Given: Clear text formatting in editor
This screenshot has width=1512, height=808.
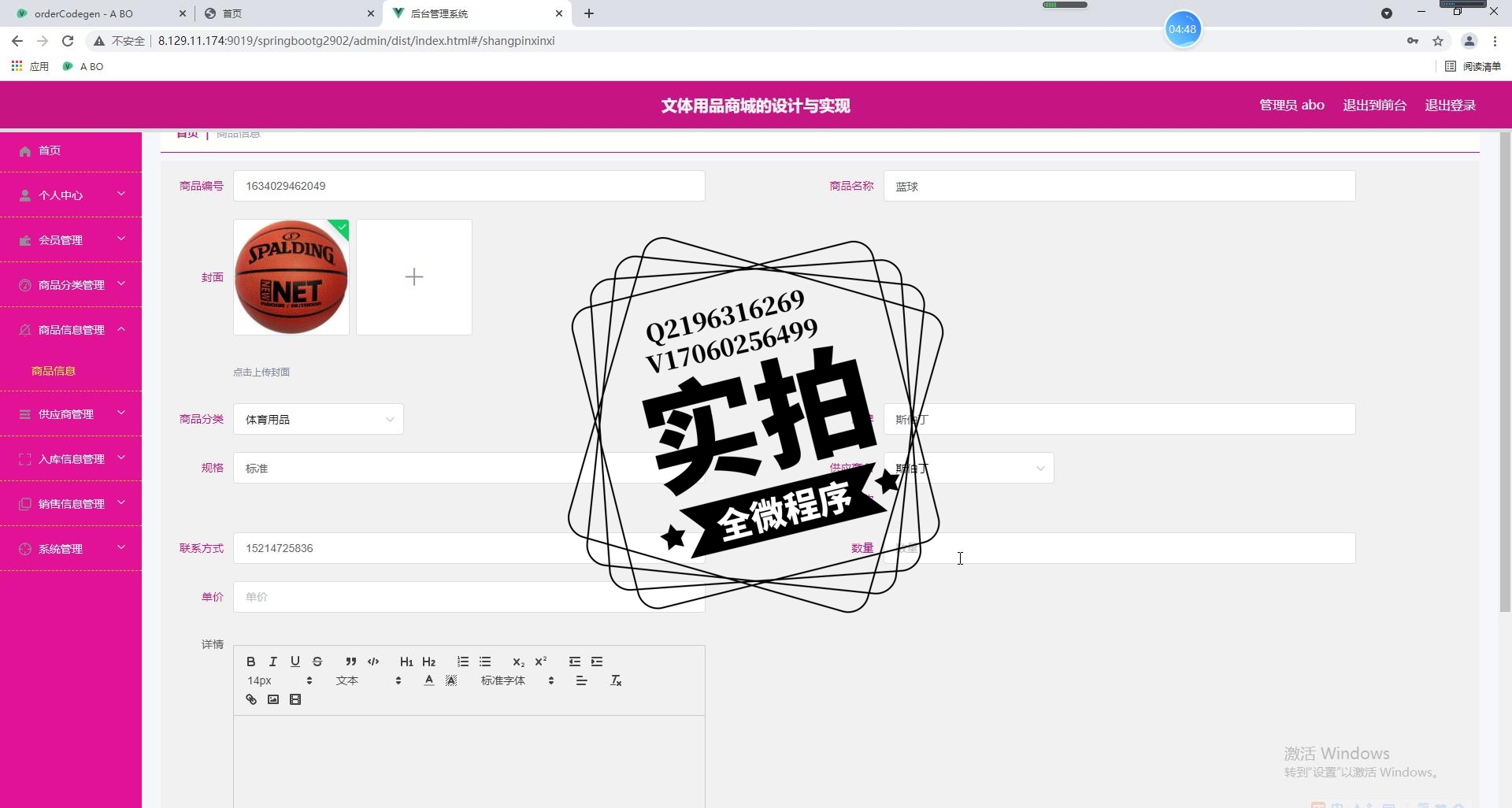Looking at the screenshot, I should tap(616, 680).
